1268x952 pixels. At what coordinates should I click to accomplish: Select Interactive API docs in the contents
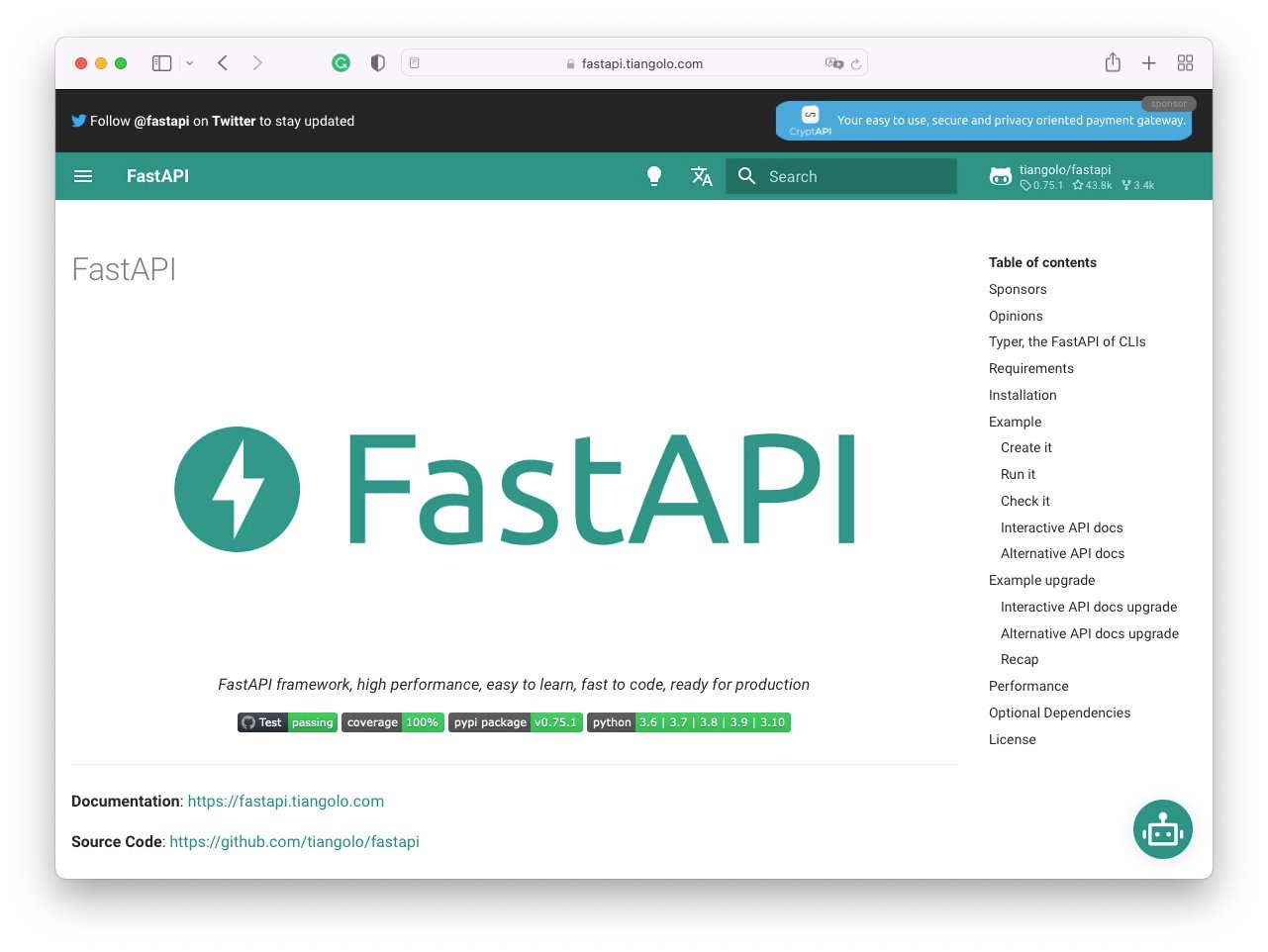click(x=1062, y=527)
